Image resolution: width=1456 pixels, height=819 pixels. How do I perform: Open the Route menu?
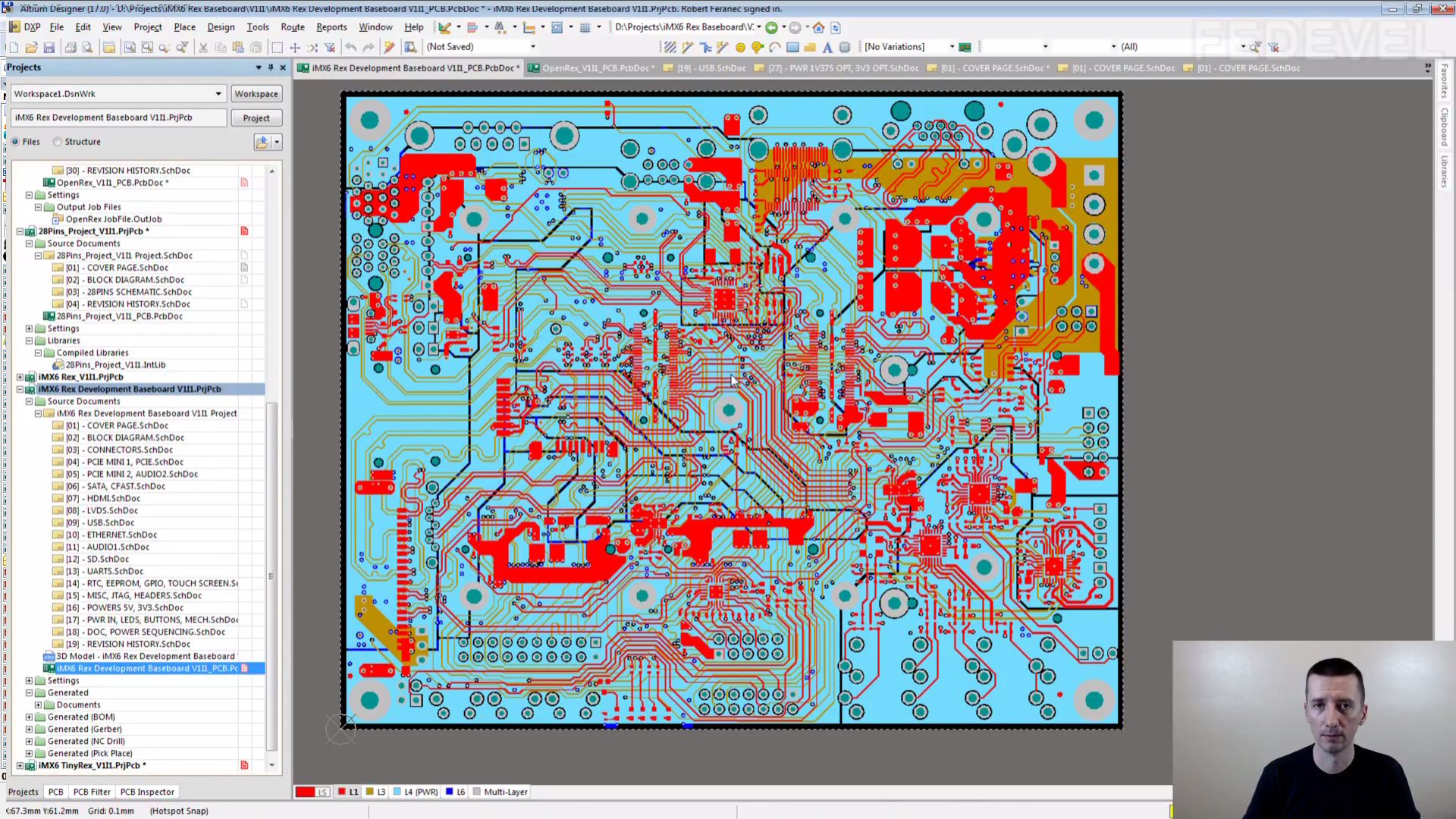coord(292,27)
